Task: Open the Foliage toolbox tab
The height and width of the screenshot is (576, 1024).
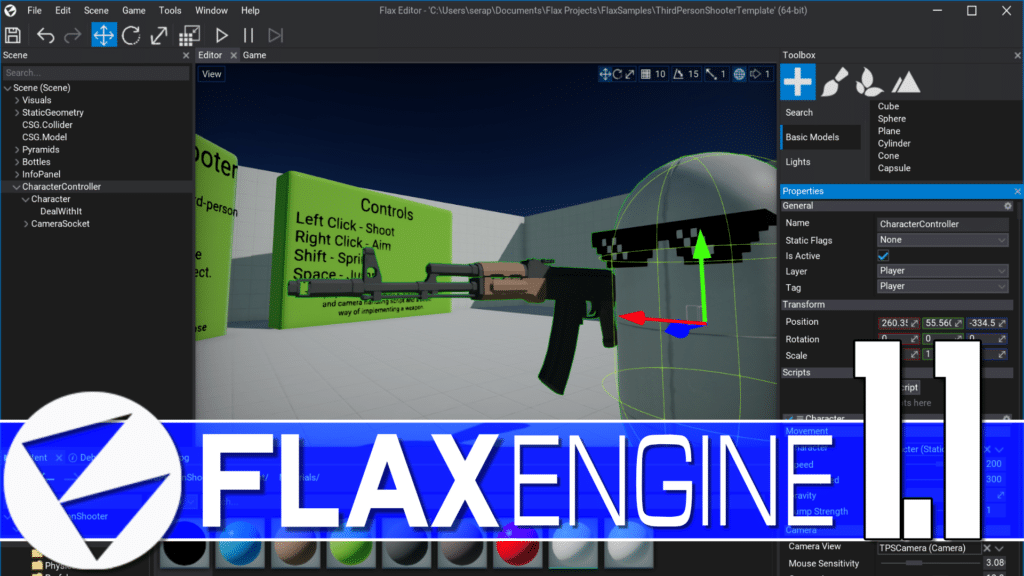Action: [x=869, y=82]
